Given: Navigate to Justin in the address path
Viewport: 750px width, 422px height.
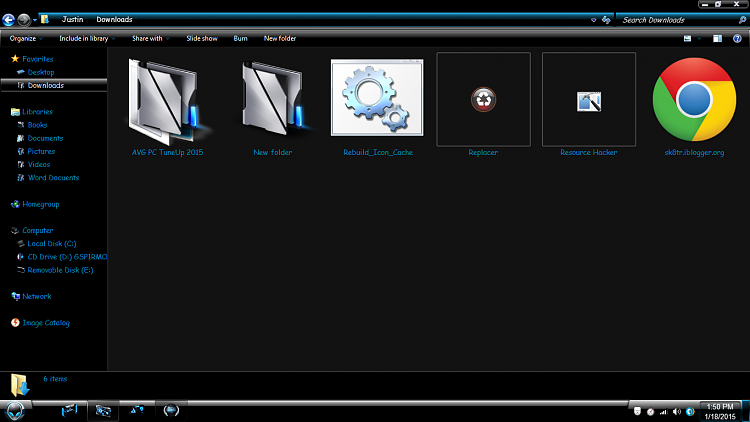Looking at the screenshot, I should click(72, 19).
